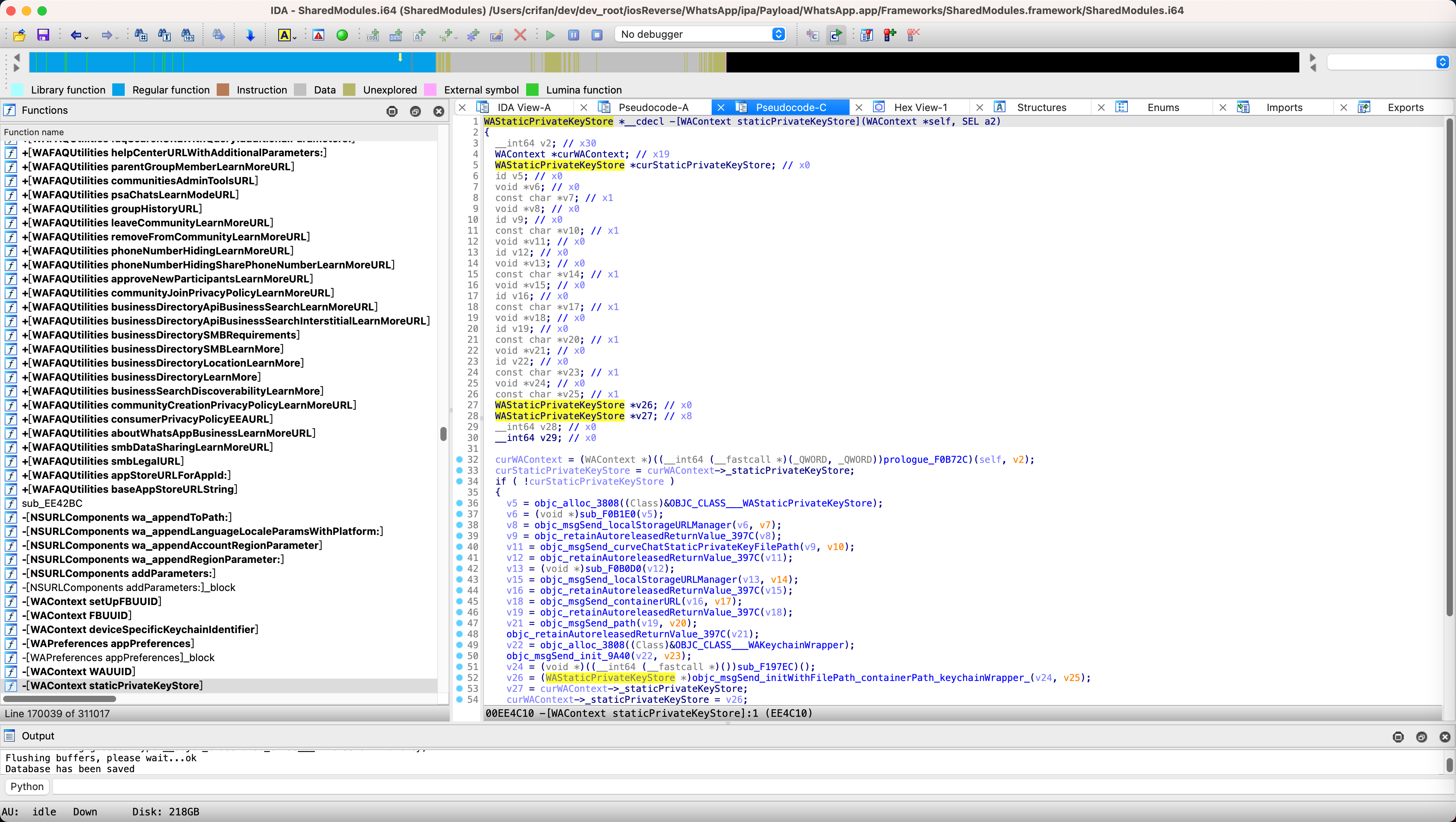Click the binoculars byte sequence search icon
Viewport: 1456px width, 822px height.
pos(188,35)
